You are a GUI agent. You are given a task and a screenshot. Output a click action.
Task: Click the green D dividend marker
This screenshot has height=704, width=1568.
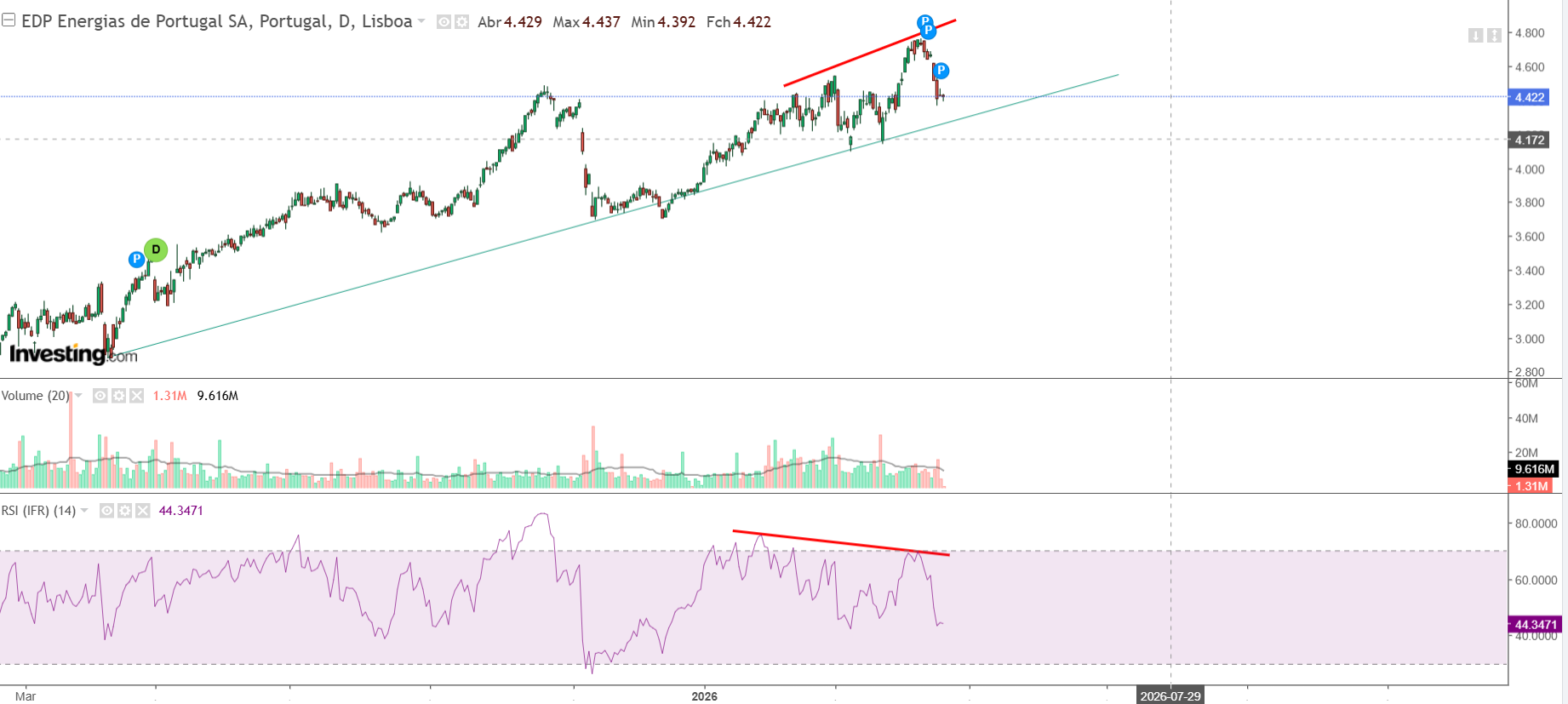click(x=156, y=249)
